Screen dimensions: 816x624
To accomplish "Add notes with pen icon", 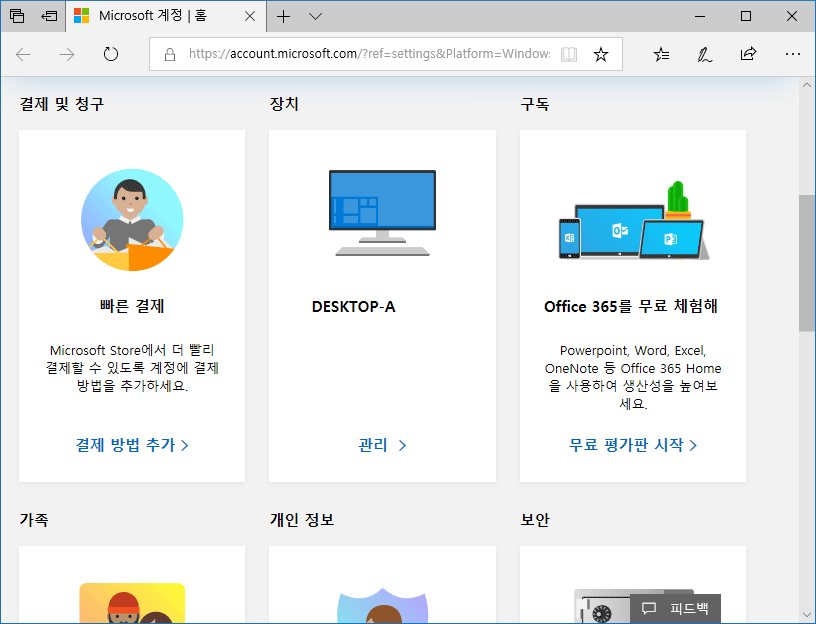I will pyautogui.click(x=705, y=54).
